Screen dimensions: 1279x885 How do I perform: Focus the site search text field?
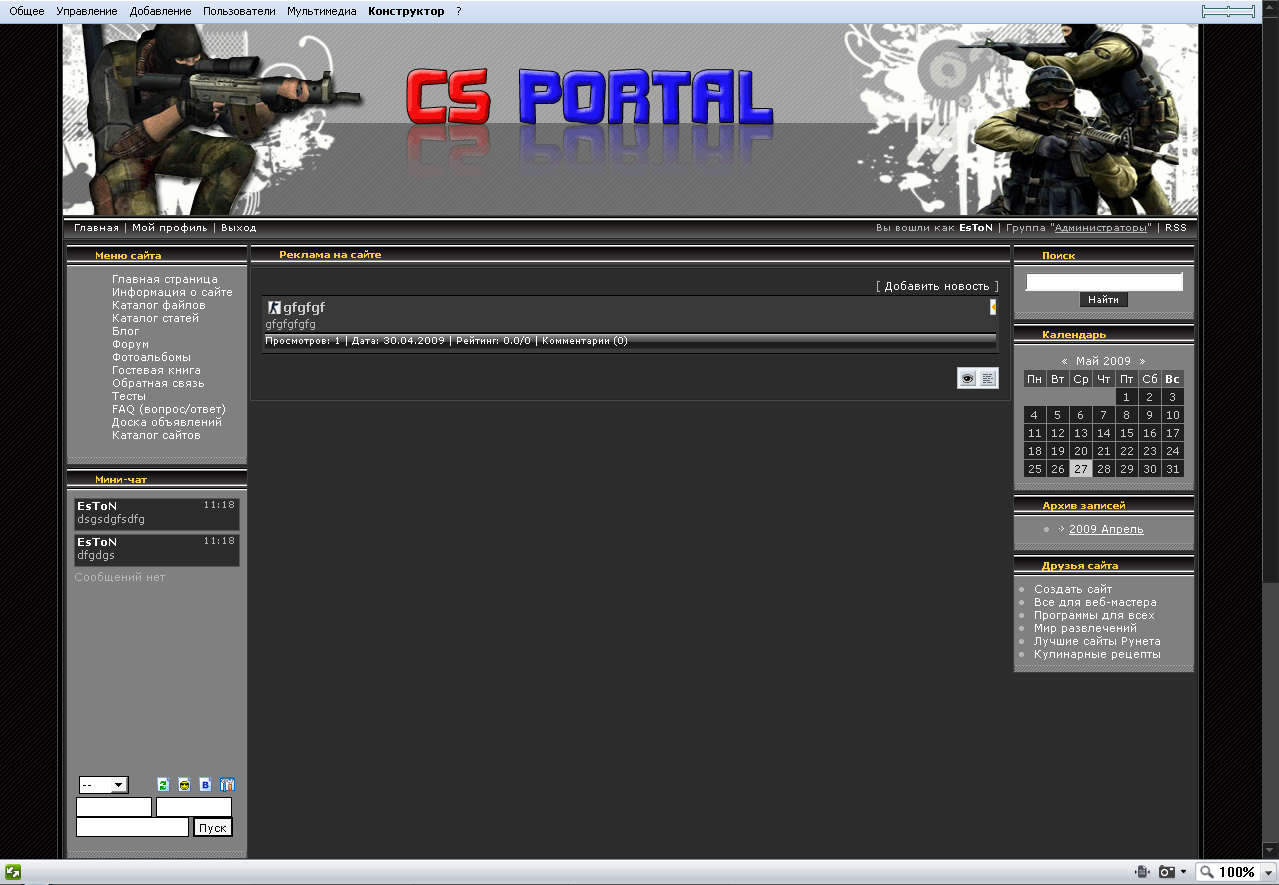click(1104, 282)
